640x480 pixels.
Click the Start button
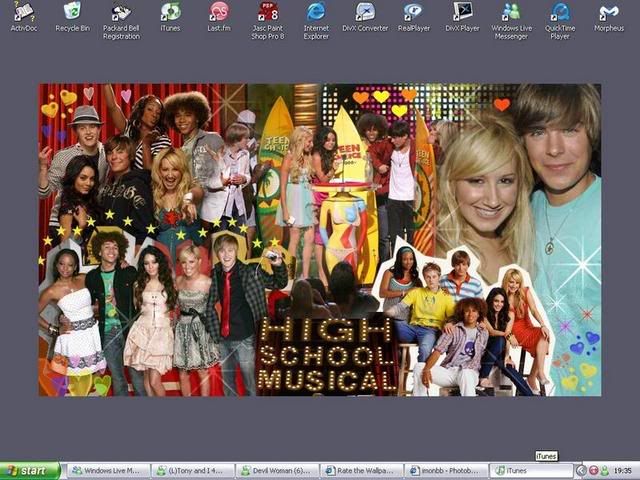click(x=31, y=470)
